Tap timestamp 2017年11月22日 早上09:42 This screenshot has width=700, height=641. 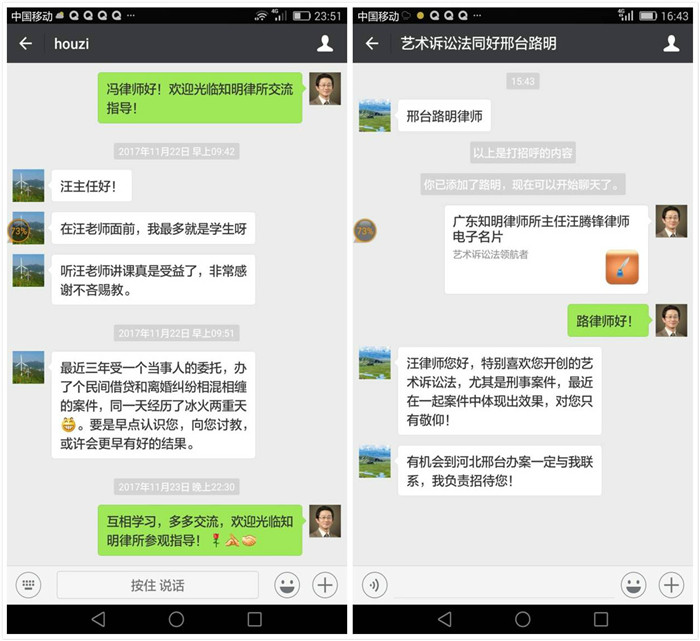176,151
